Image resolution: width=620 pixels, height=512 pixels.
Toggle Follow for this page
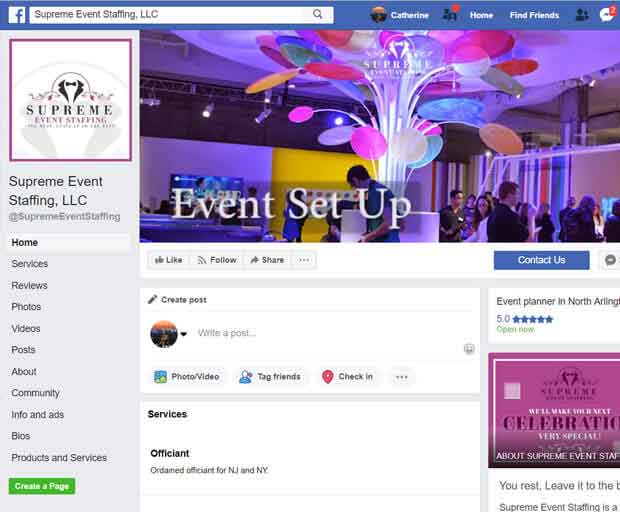click(x=217, y=260)
